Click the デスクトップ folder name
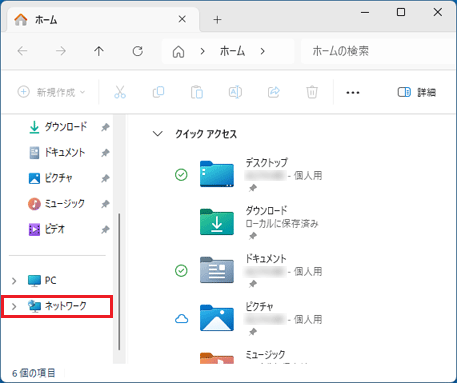Screen dimensions: 457x383 point(266,162)
